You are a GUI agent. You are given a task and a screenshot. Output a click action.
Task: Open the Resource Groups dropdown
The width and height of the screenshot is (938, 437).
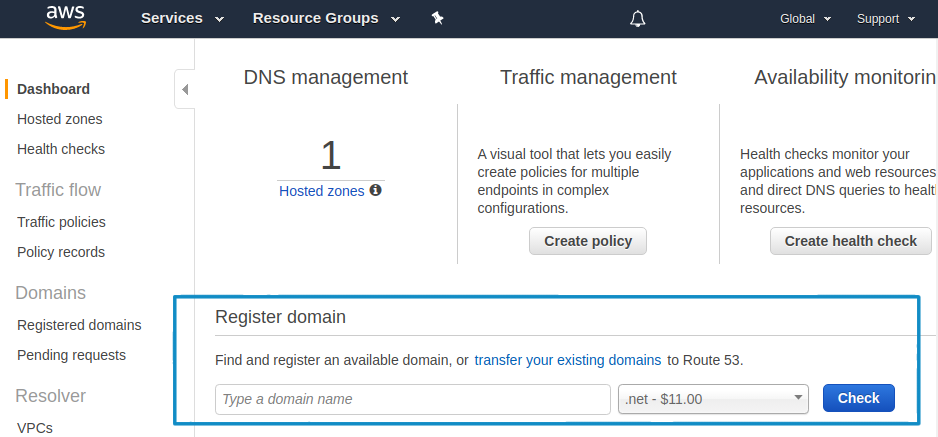326,19
